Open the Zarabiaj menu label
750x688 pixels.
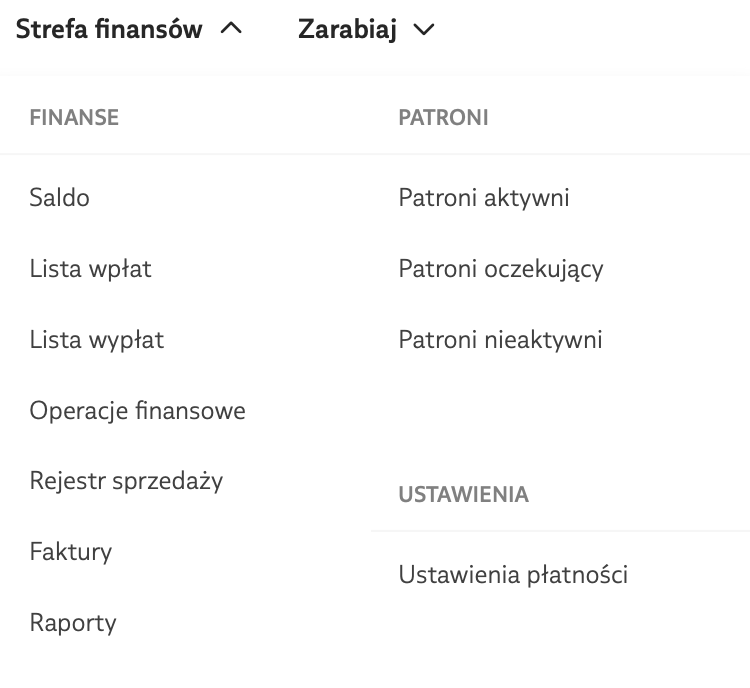[347, 30]
